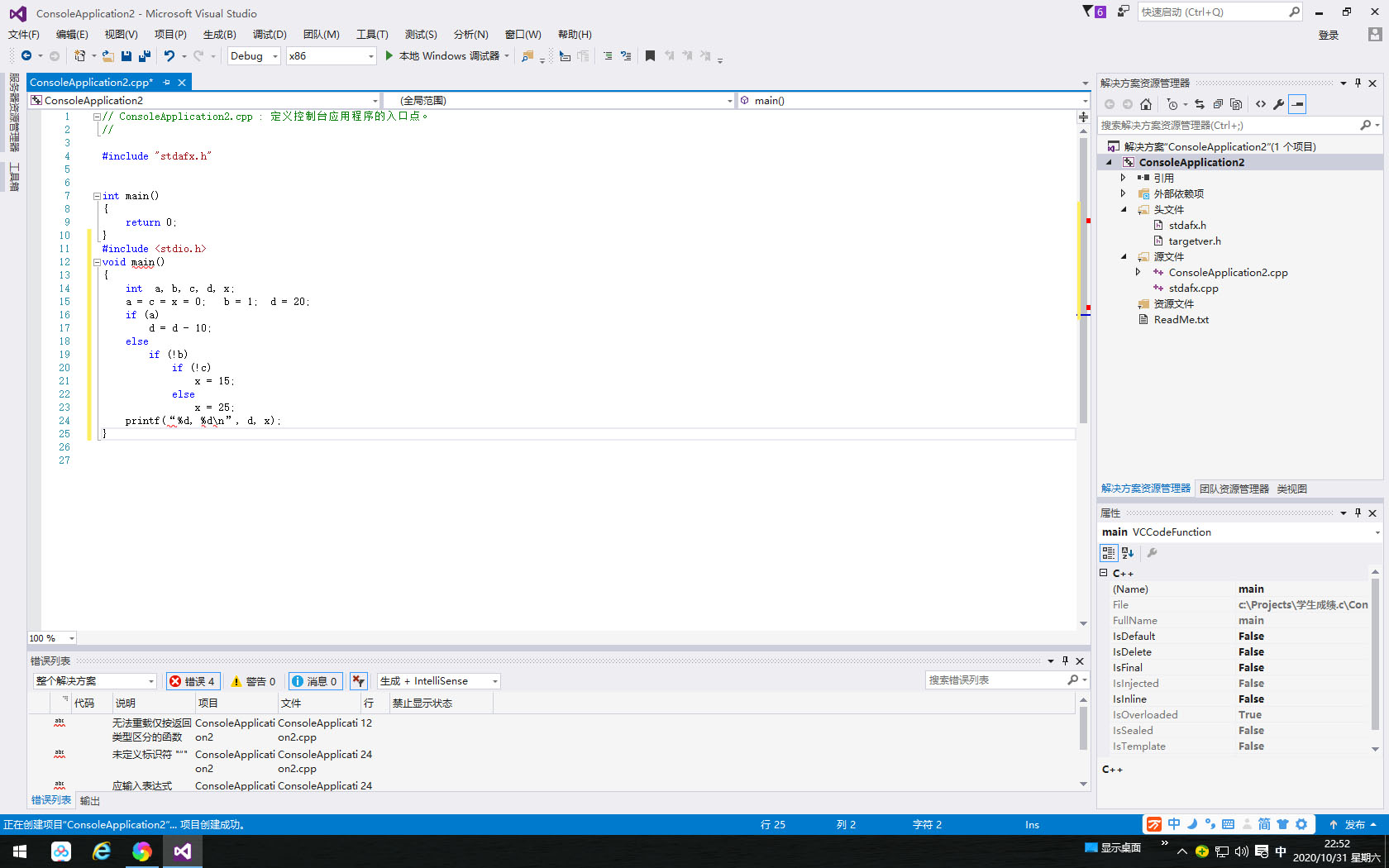Collapse the int main() code block

tap(97, 196)
